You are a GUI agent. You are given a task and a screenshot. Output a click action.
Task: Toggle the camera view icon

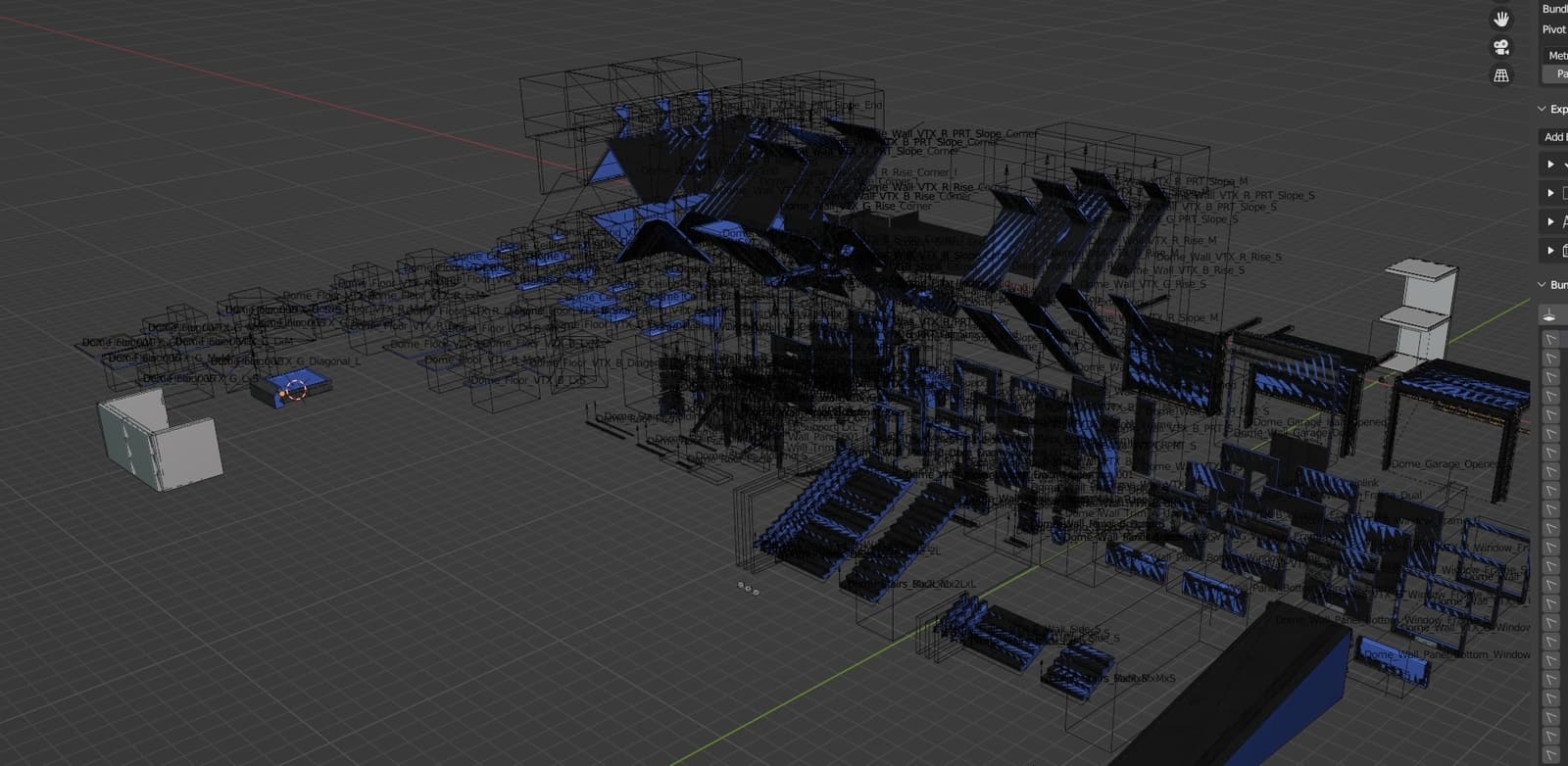1500,47
